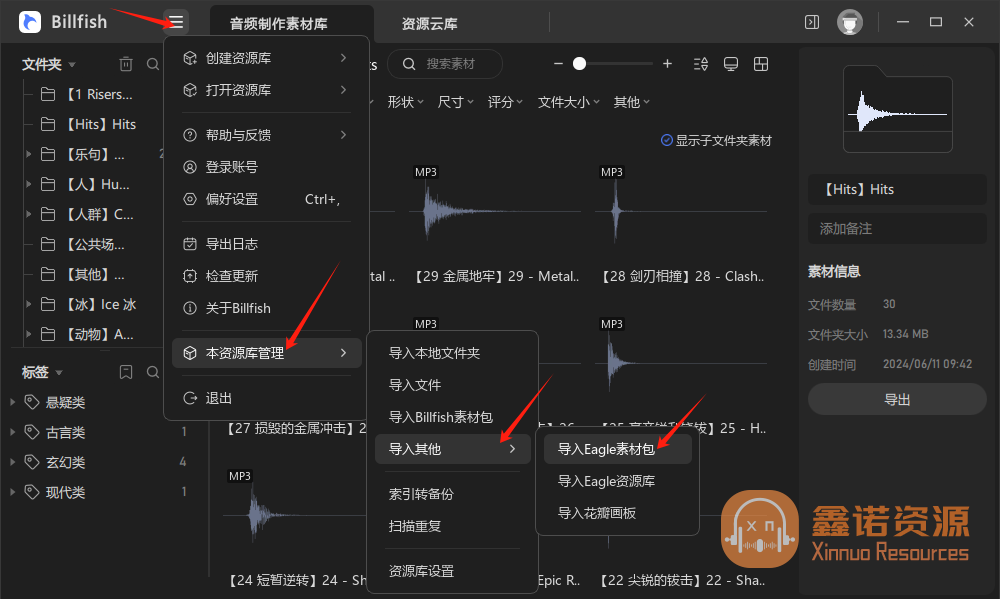The height and width of the screenshot is (599, 1000).
Task: Click the 【1 Risers... folder icon
Action: click(x=48, y=94)
